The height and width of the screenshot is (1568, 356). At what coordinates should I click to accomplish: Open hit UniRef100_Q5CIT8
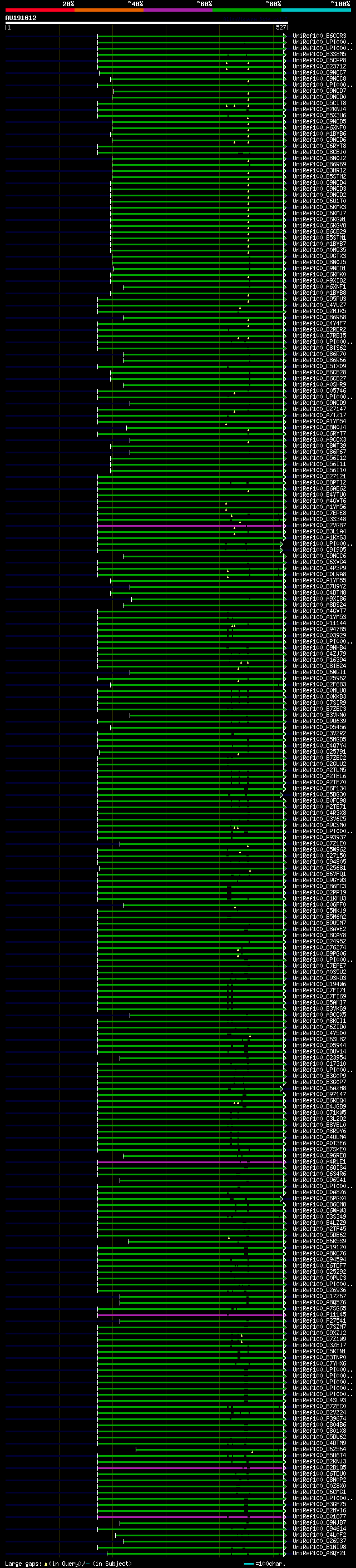click(319, 103)
